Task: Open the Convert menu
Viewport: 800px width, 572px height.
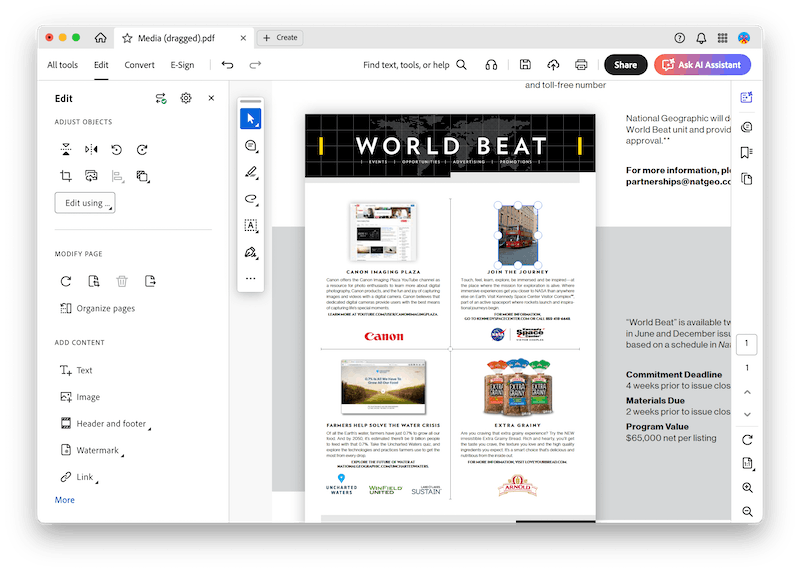Action: [x=139, y=65]
